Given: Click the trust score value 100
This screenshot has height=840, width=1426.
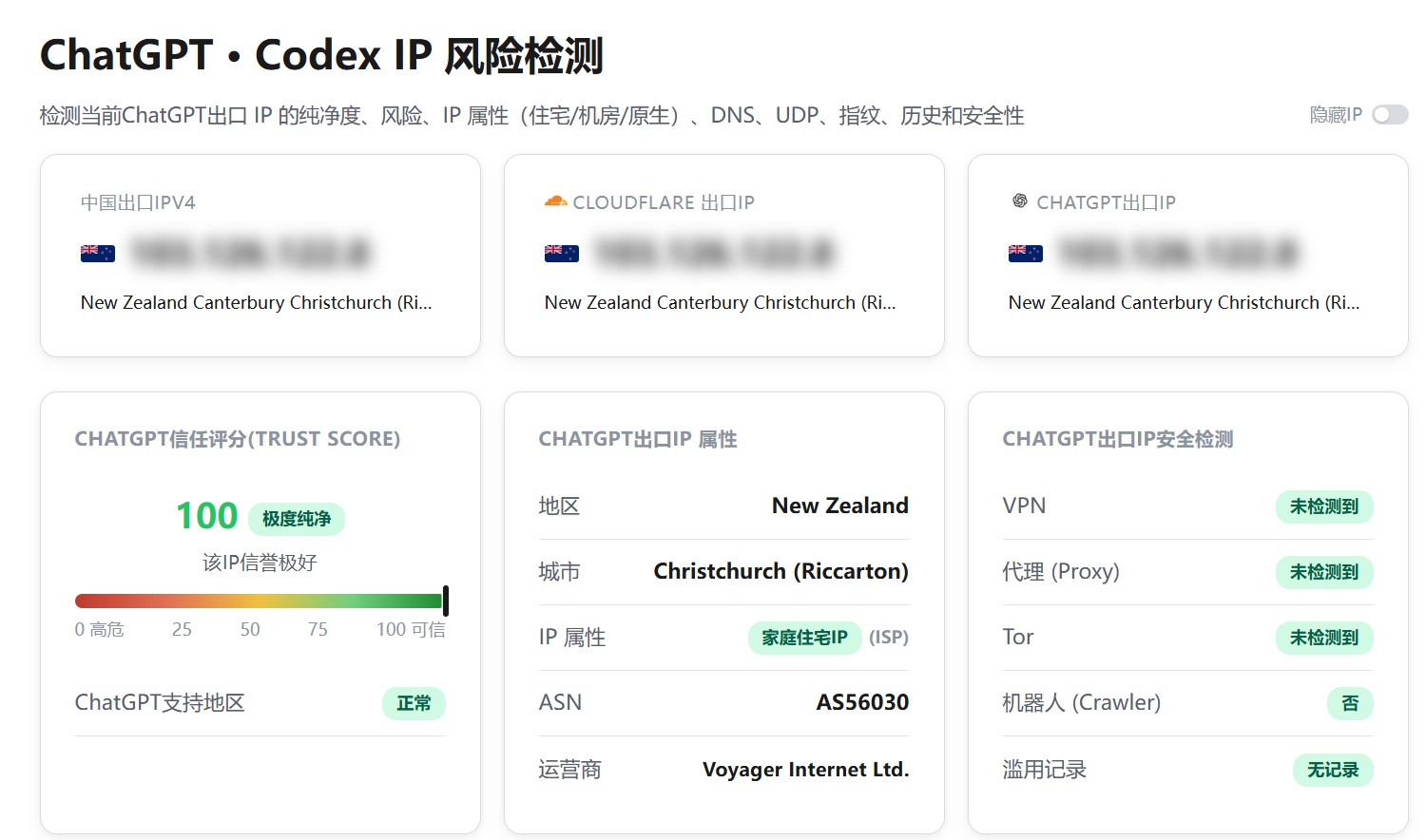Looking at the screenshot, I should (206, 516).
